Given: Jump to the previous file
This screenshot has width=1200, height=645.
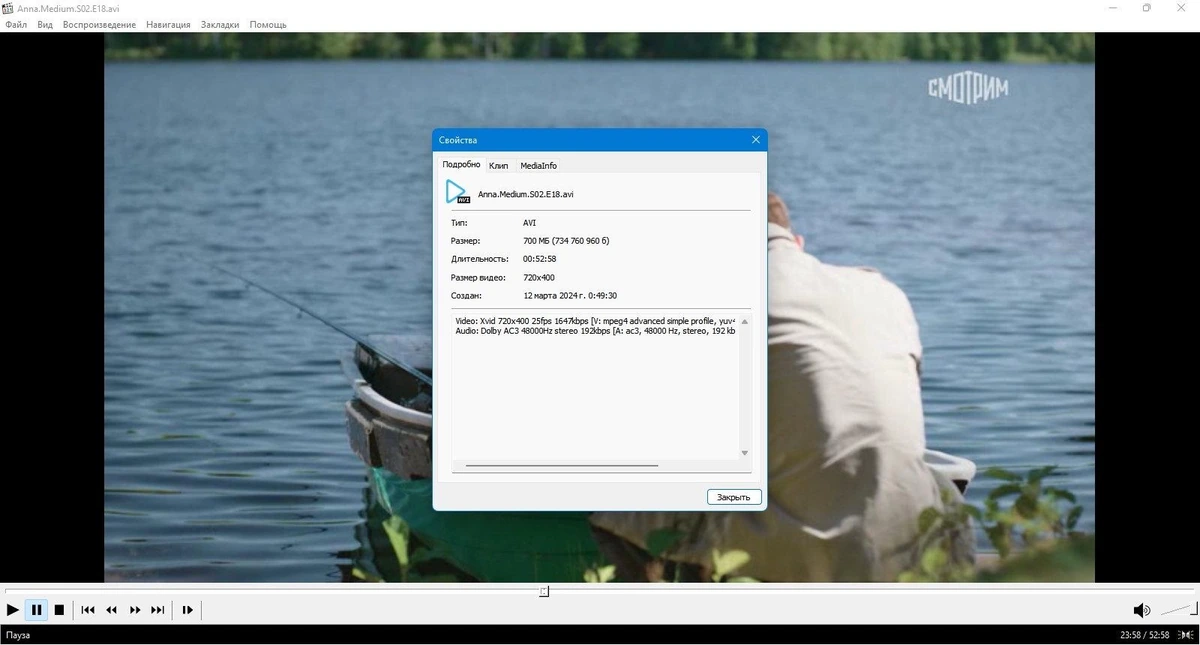Looking at the screenshot, I should pos(88,609).
